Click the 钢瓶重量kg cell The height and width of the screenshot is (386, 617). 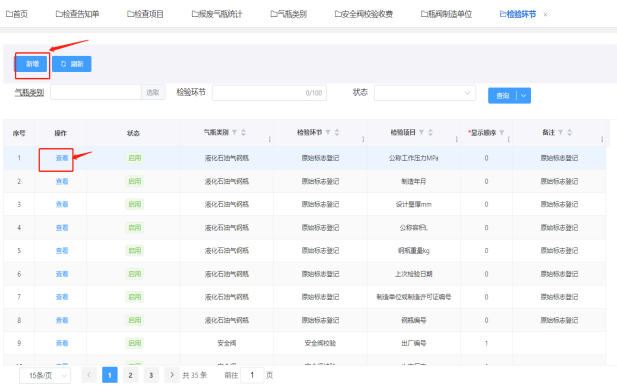coord(414,251)
